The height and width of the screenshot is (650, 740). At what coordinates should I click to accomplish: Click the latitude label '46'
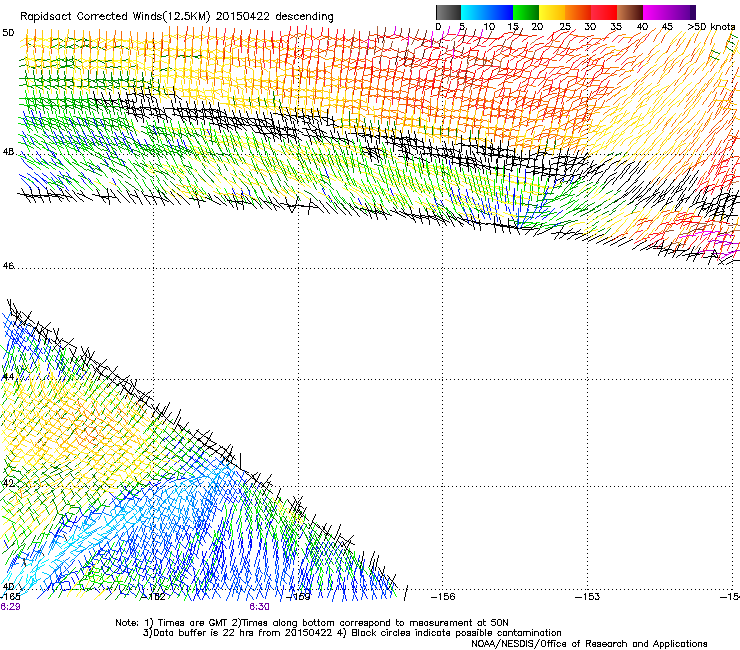(x=8, y=266)
